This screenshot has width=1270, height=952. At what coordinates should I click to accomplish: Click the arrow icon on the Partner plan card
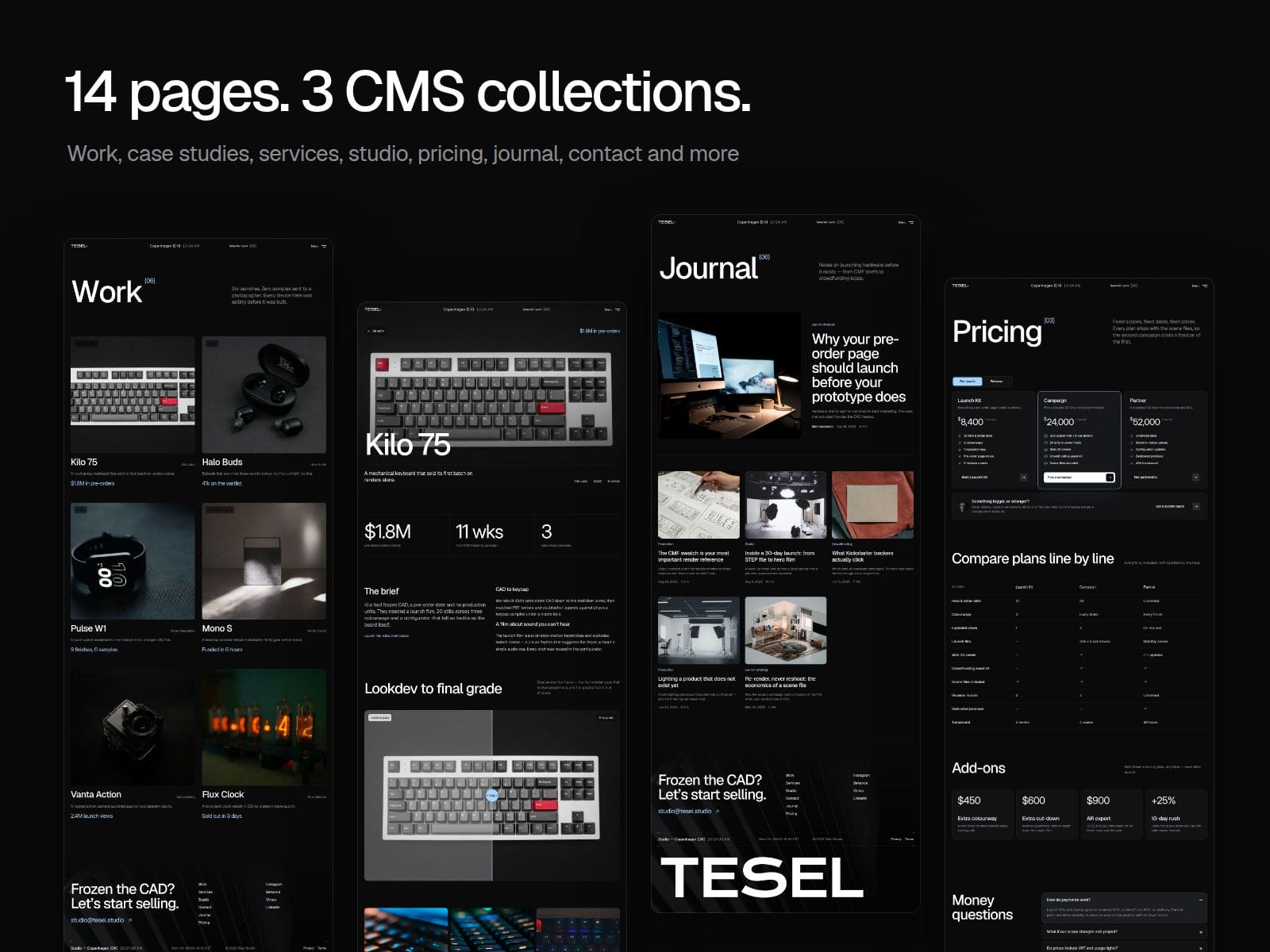pyautogui.click(x=1196, y=478)
